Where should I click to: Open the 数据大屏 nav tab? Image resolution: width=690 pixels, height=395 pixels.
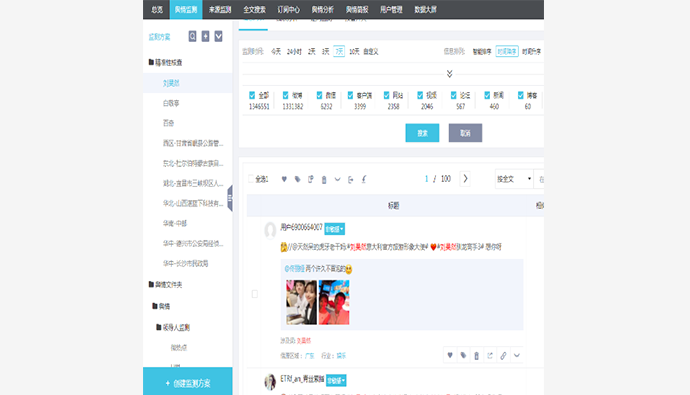point(425,10)
